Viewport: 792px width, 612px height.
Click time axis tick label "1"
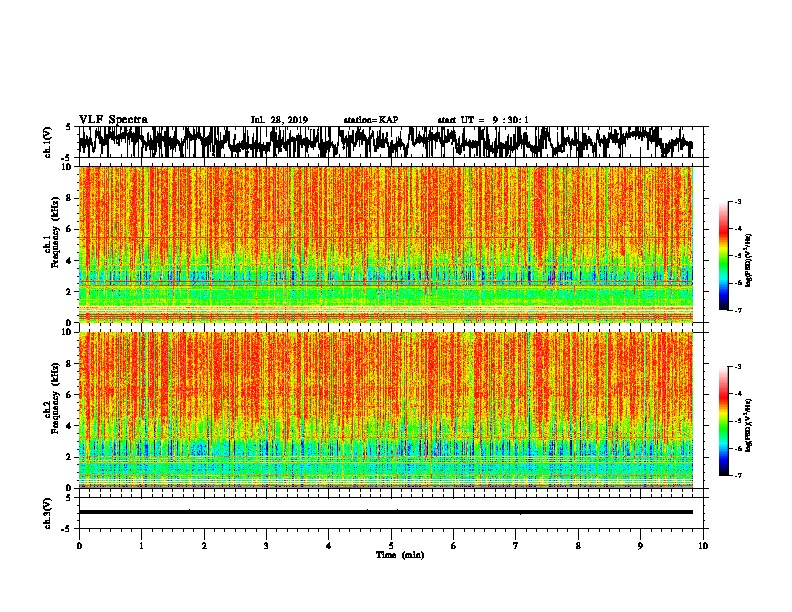click(x=141, y=546)
